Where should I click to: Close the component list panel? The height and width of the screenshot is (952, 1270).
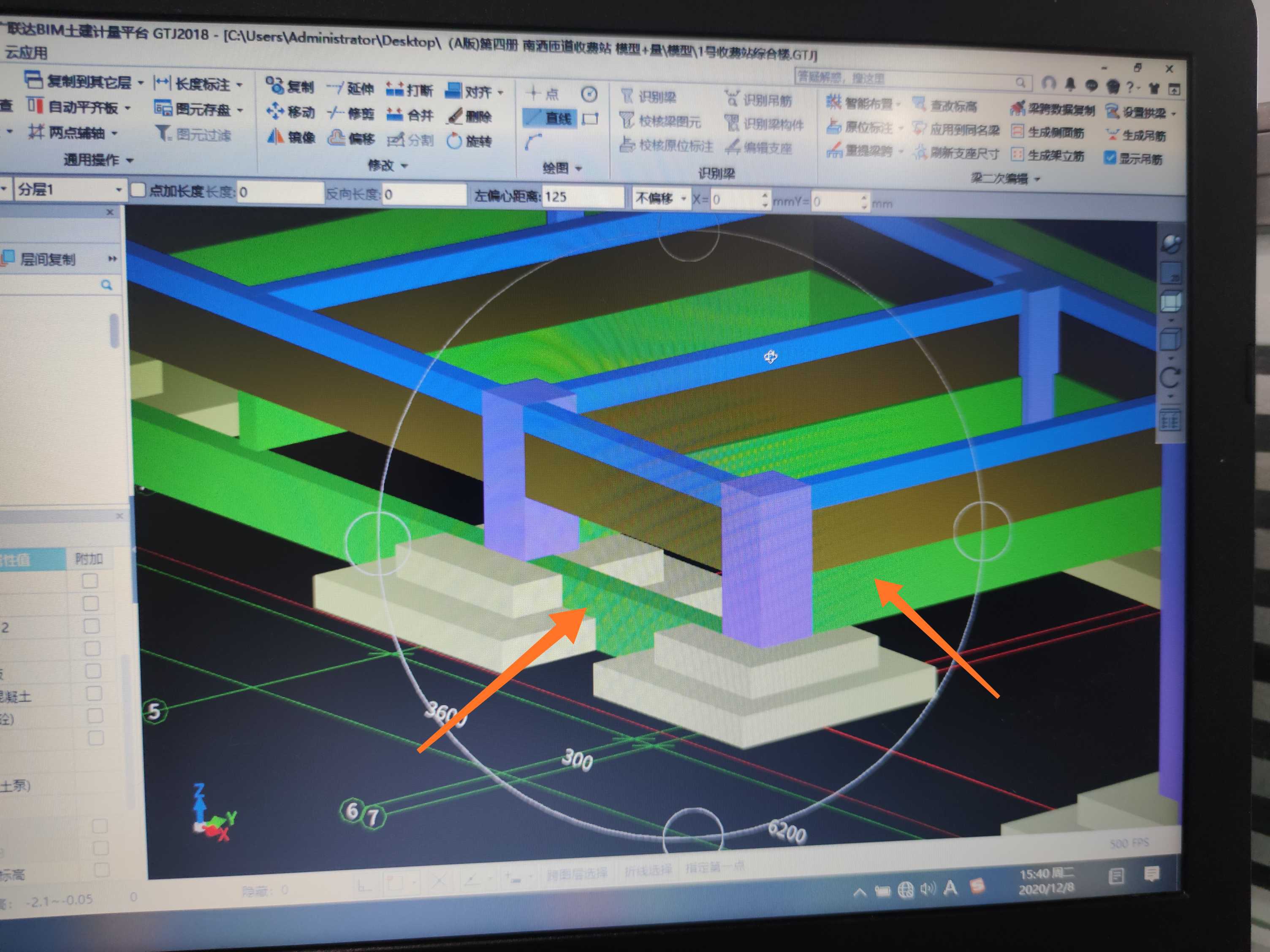click(110, 212)
